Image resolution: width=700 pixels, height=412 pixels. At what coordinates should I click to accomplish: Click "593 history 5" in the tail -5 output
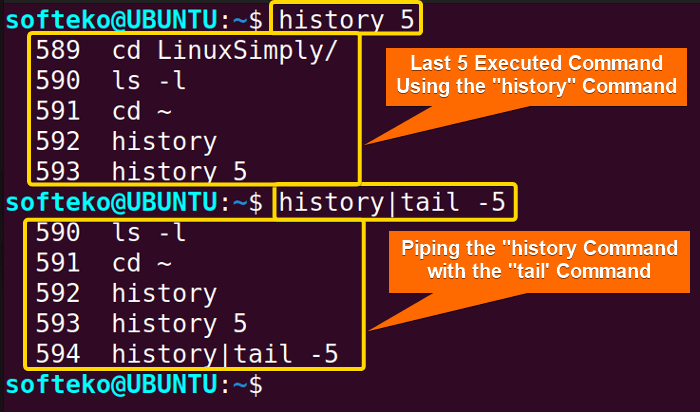(x=141, y=324)
